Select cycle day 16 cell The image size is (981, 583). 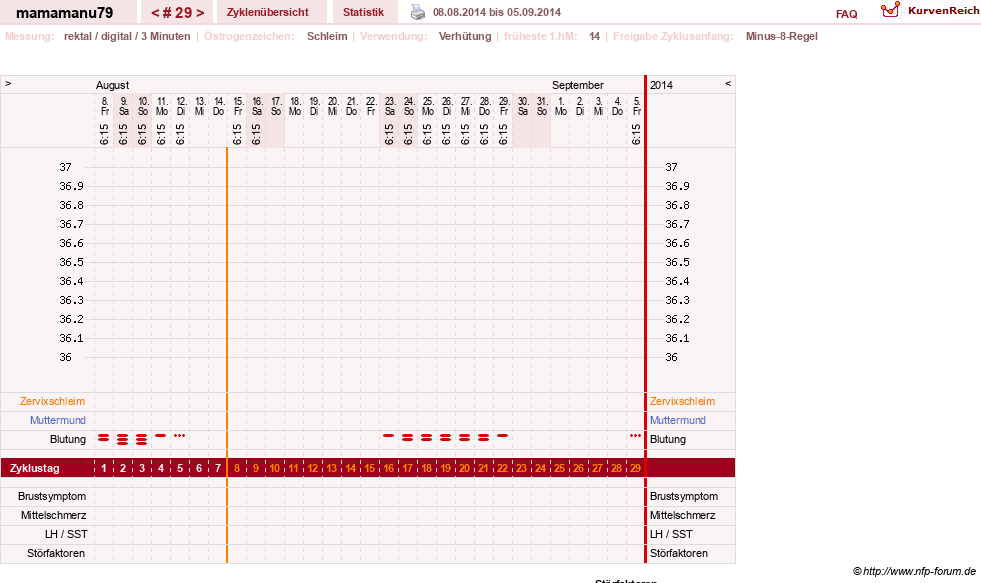point(389,468)
